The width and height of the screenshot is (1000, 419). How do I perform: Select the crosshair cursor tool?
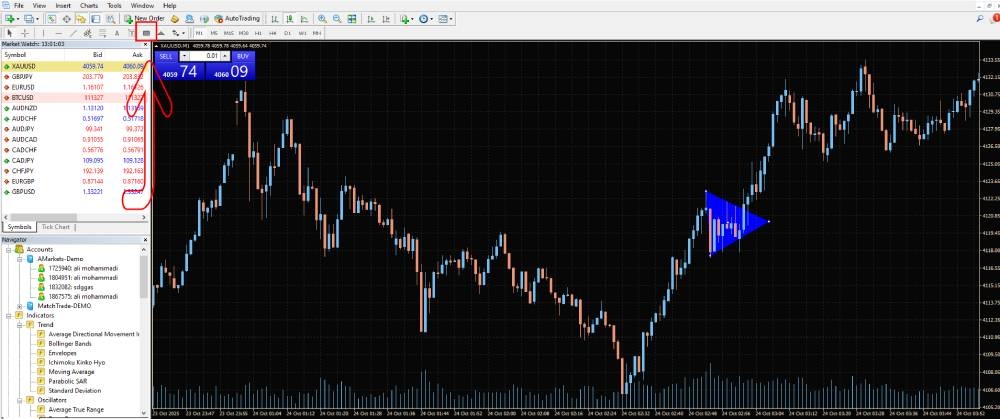pyautogui.click(x=24, y=33)
